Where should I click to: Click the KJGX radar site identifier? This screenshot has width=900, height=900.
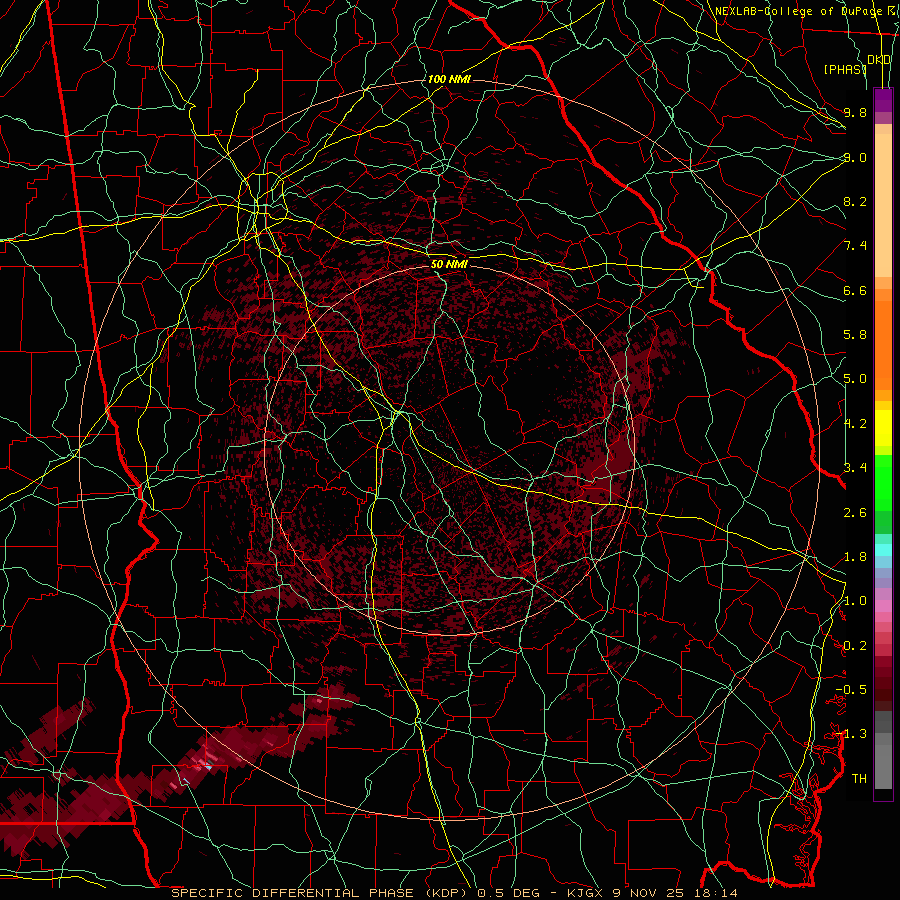(584, 893)
